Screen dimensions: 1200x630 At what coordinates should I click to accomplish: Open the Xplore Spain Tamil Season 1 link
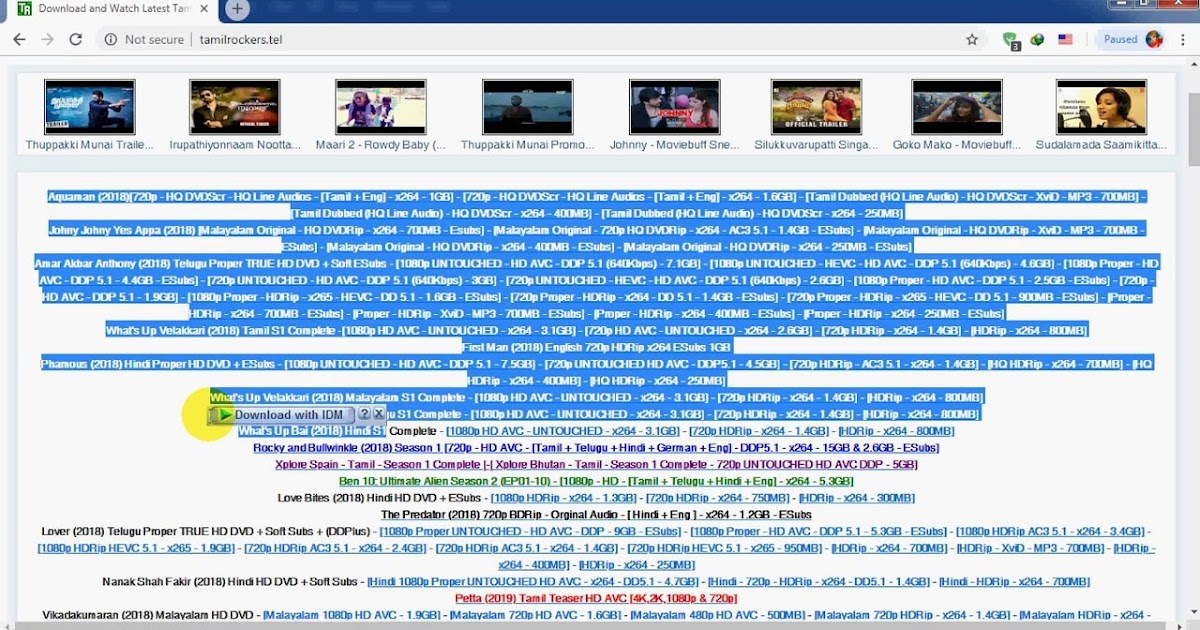click(596, 465)
